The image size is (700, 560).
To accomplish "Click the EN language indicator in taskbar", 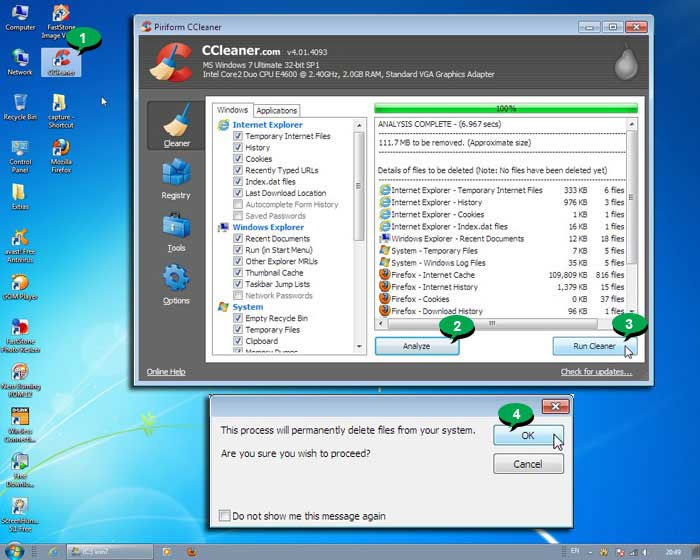I will pyautogui.click(x=575, y=551).
